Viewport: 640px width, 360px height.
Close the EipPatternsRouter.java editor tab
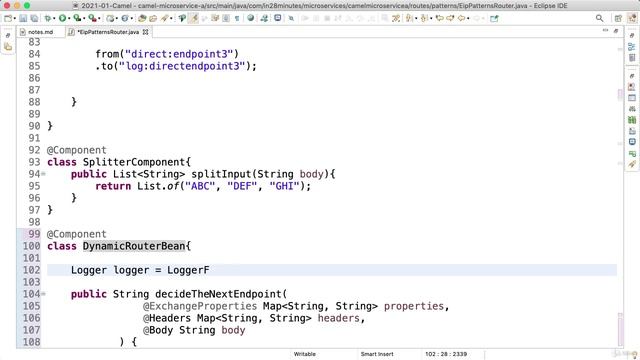pyautogui.click(x=145, y=32)
